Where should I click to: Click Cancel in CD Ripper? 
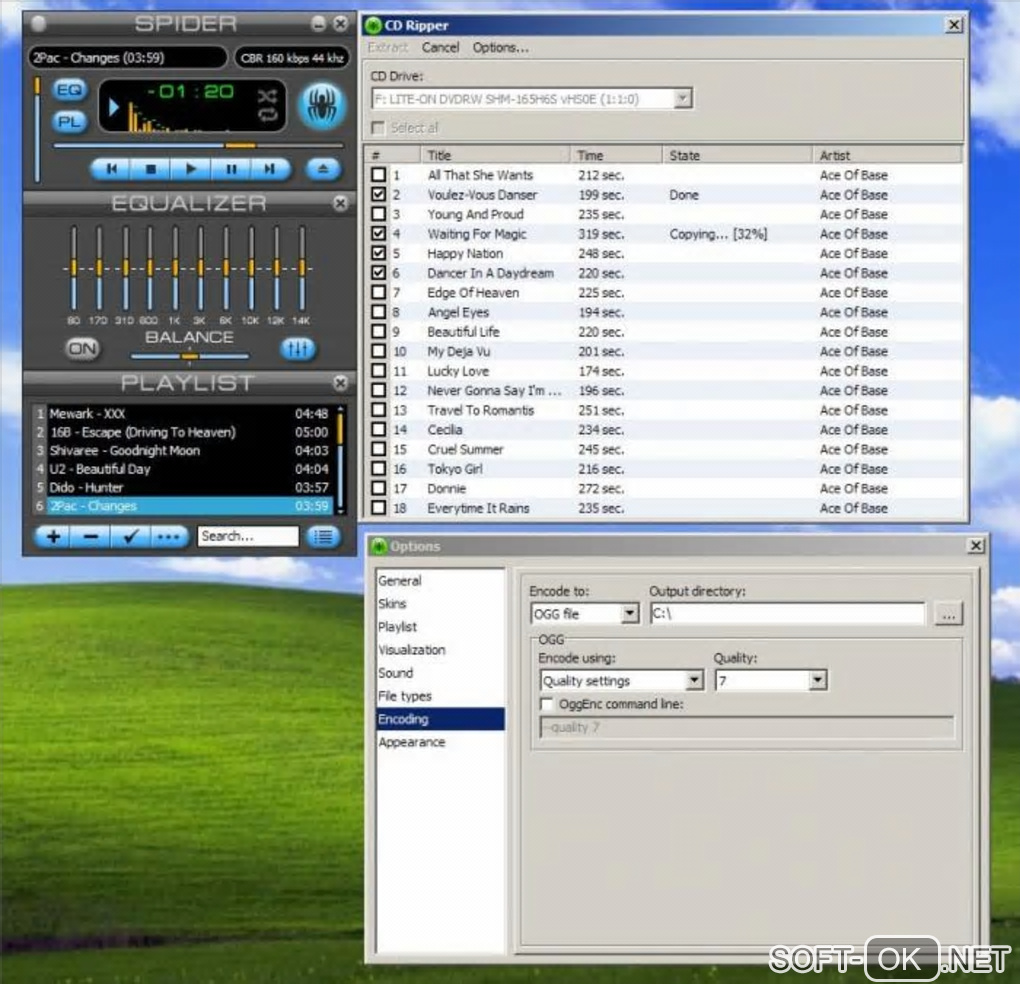(440, 48)
